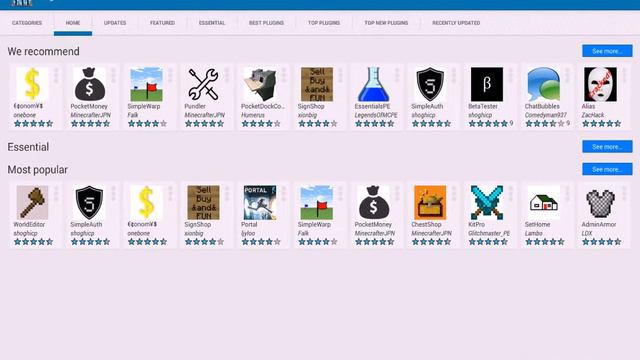Open SimpleAuth shield icon under We recommend

coord(430,84)
